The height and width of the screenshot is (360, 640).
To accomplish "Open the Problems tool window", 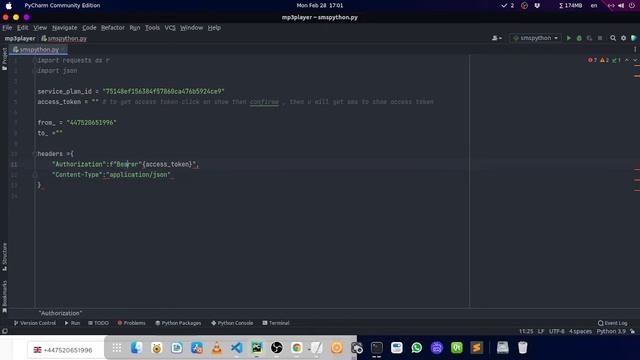I will click(131, 323).
